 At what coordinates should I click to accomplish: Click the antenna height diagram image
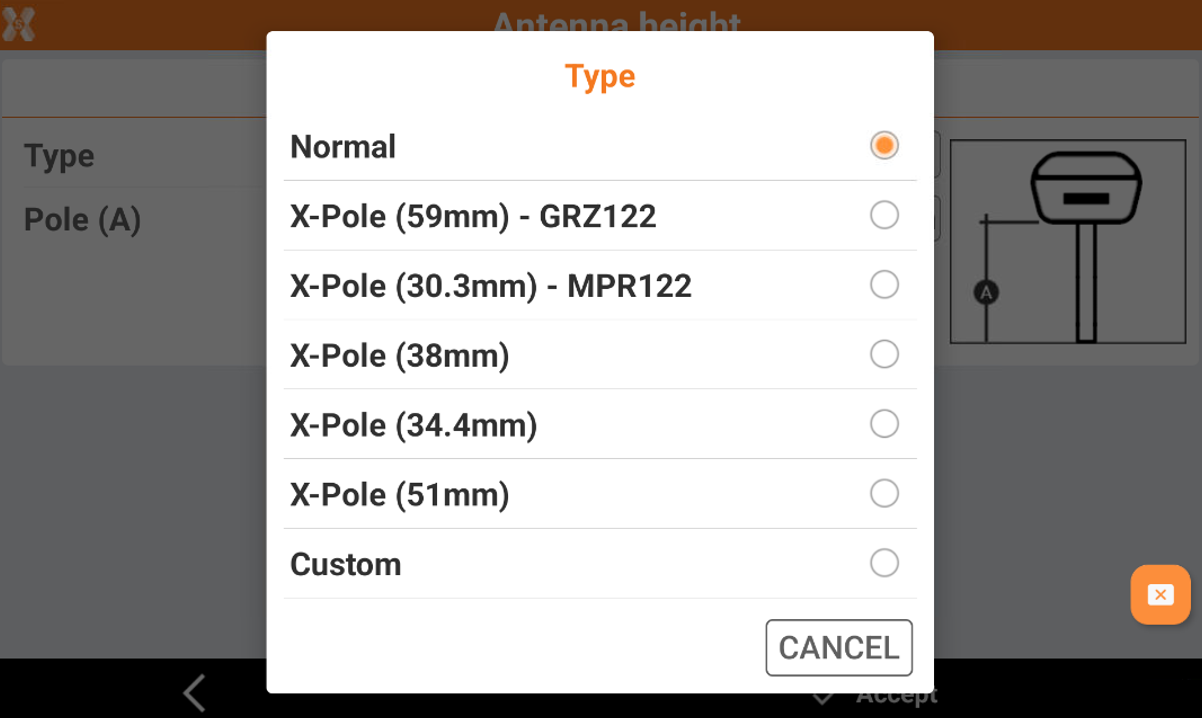point(1067,241)
